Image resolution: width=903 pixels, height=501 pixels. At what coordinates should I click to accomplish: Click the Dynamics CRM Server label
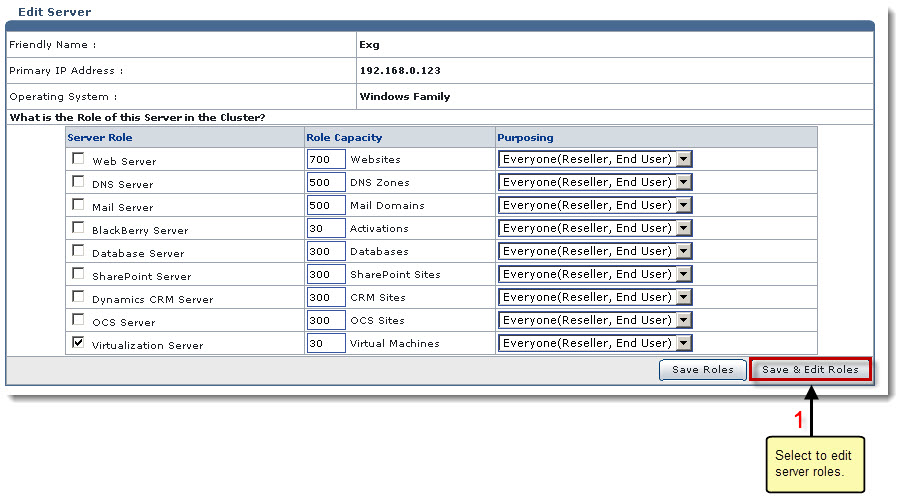click(153, 300)
